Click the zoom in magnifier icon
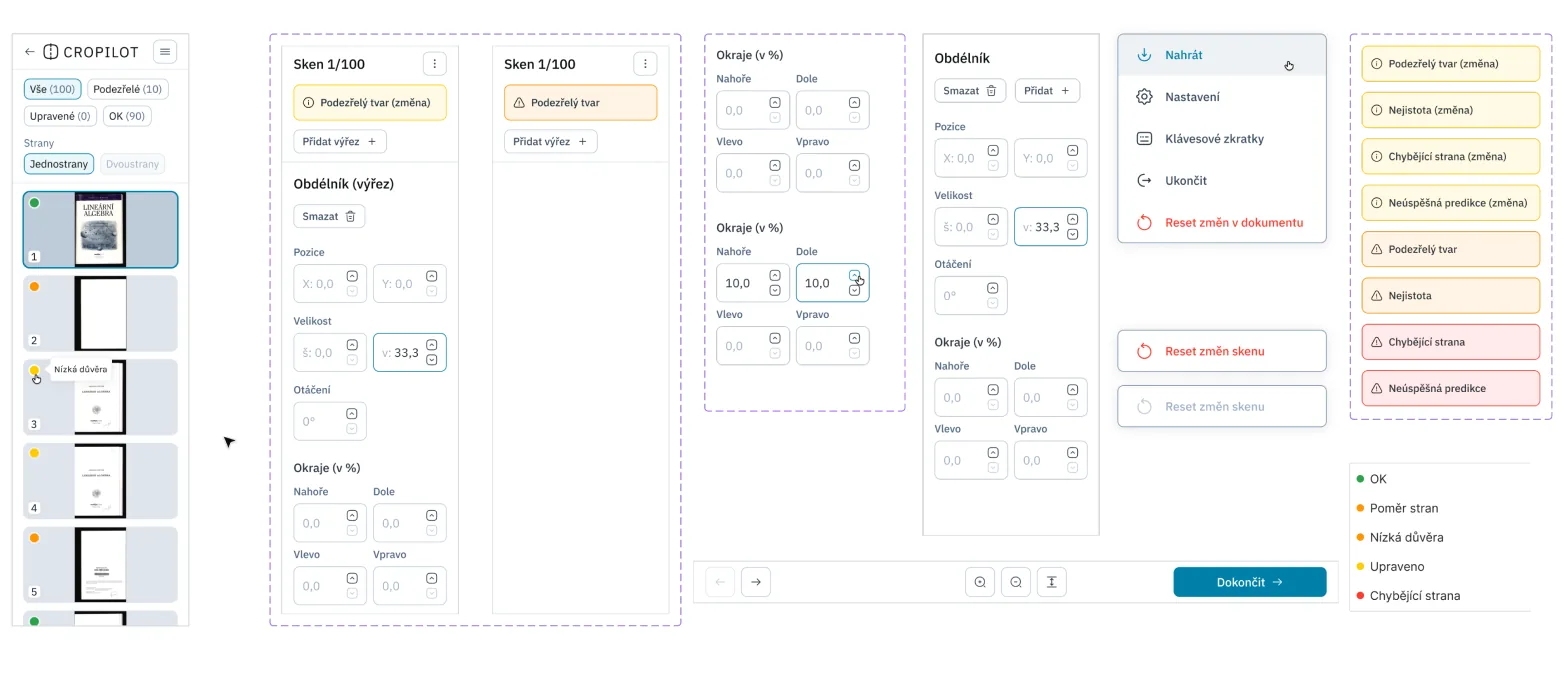1564x680 pixels. tap(980, 582)
